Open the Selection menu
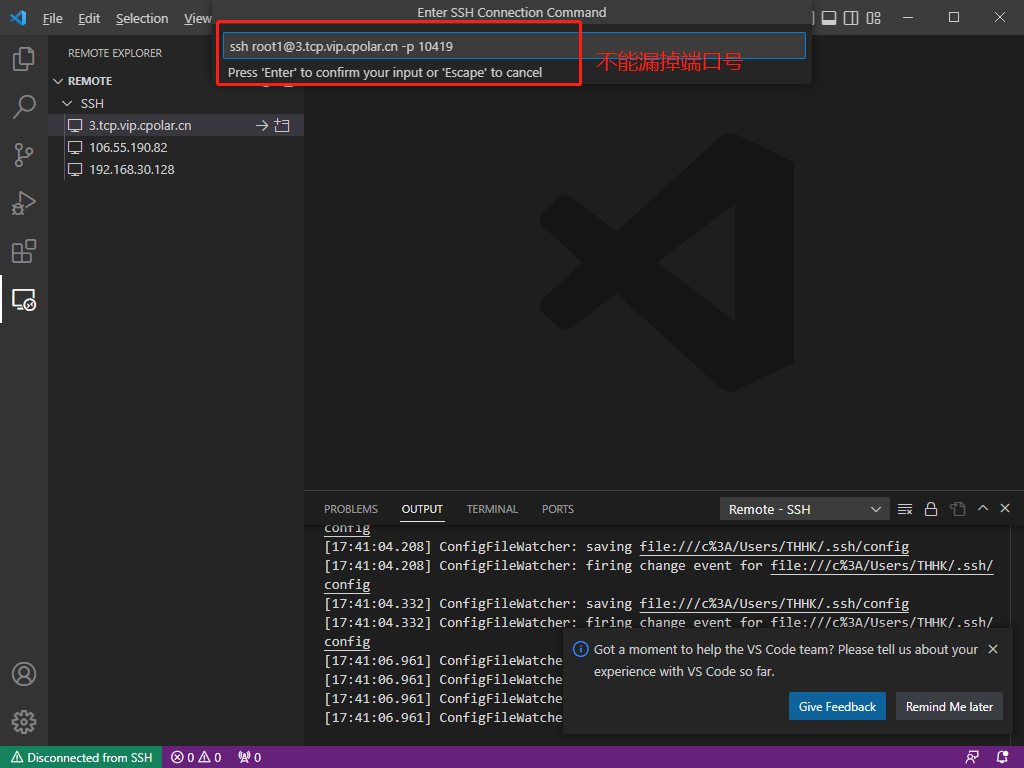 142,18
